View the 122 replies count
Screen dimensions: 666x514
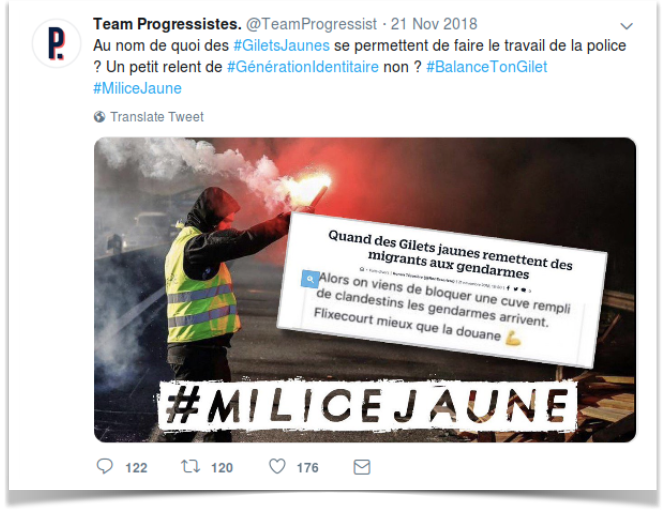(136, 468)
